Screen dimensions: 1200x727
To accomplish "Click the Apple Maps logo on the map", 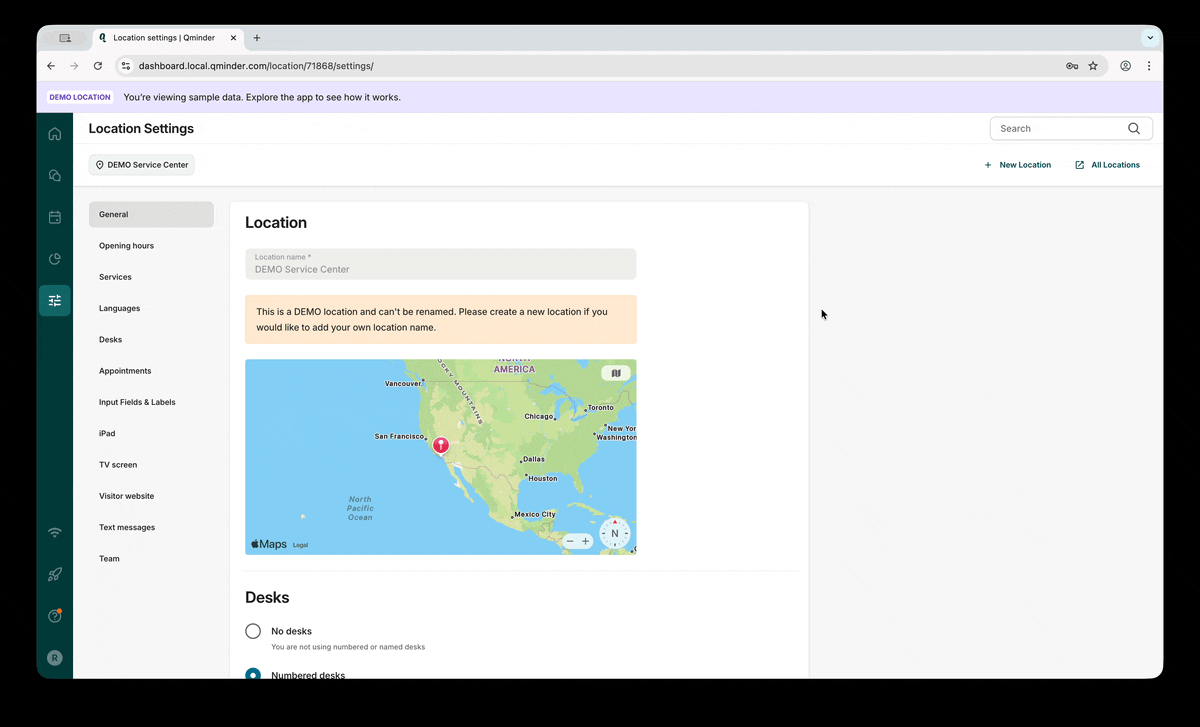I will 269,544.
